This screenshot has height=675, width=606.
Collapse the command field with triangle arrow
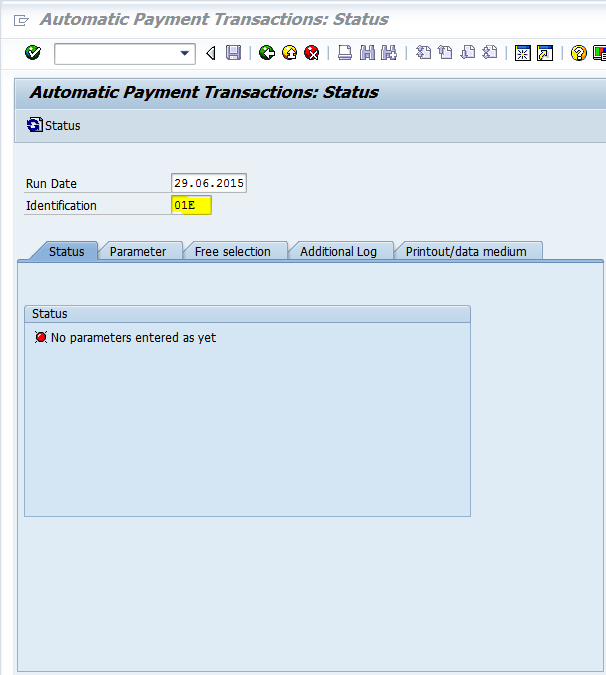pos(210,53)
